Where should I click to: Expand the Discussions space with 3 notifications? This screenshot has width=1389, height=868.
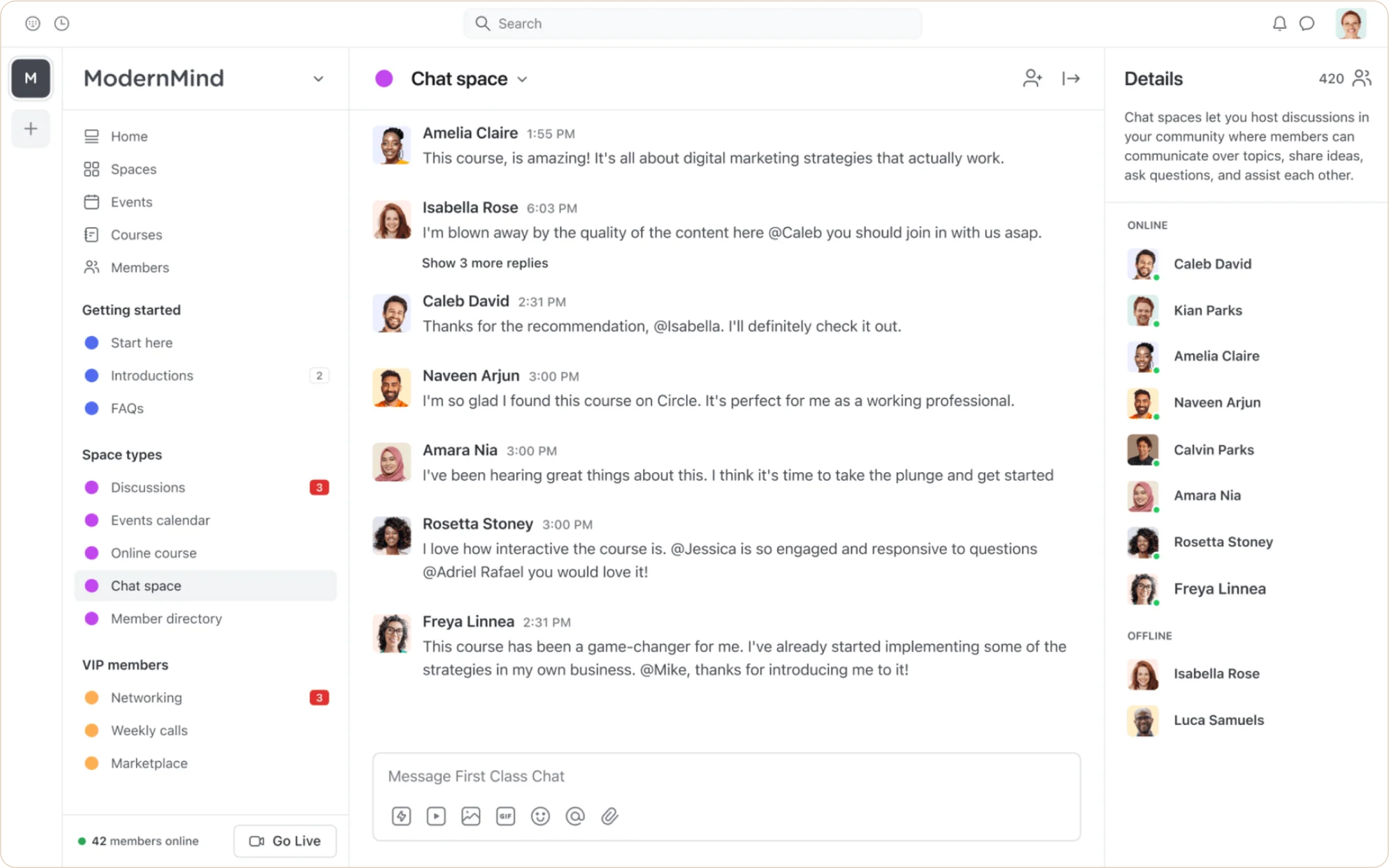click(147, 487)
